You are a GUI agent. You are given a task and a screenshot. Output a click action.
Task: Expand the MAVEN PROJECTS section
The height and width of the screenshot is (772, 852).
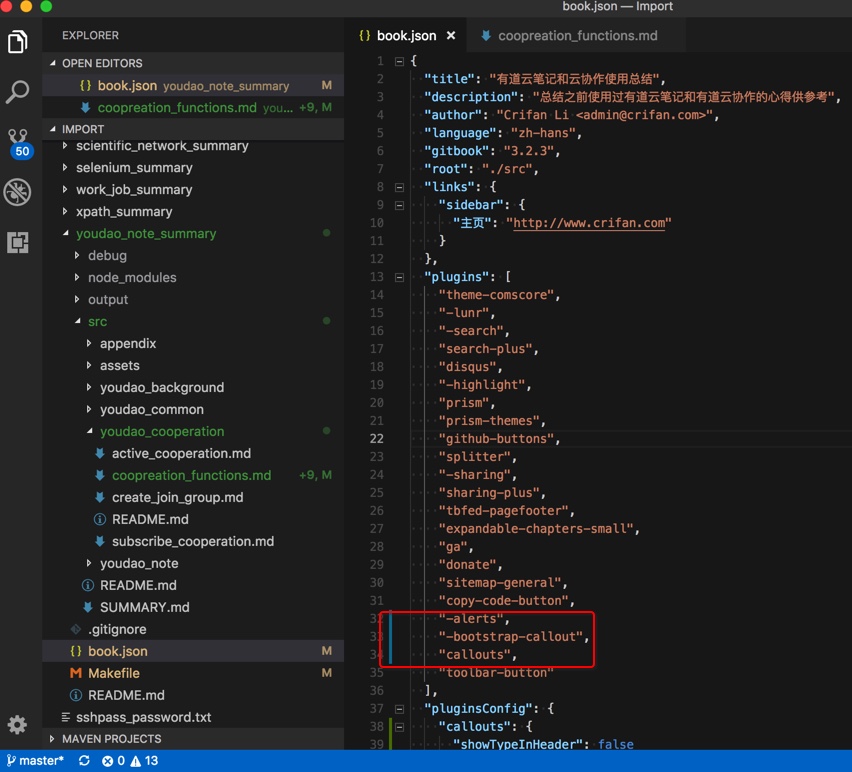point(193,739)
